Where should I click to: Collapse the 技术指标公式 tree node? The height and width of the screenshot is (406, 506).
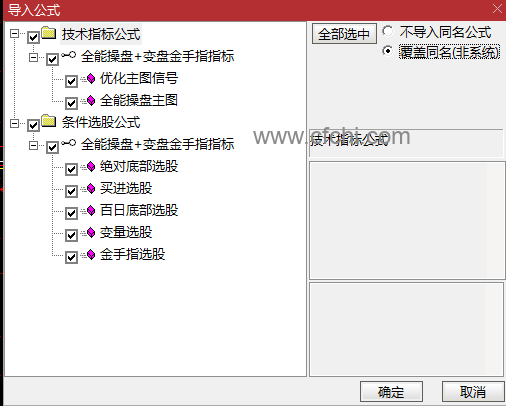[x=14, y=33]
